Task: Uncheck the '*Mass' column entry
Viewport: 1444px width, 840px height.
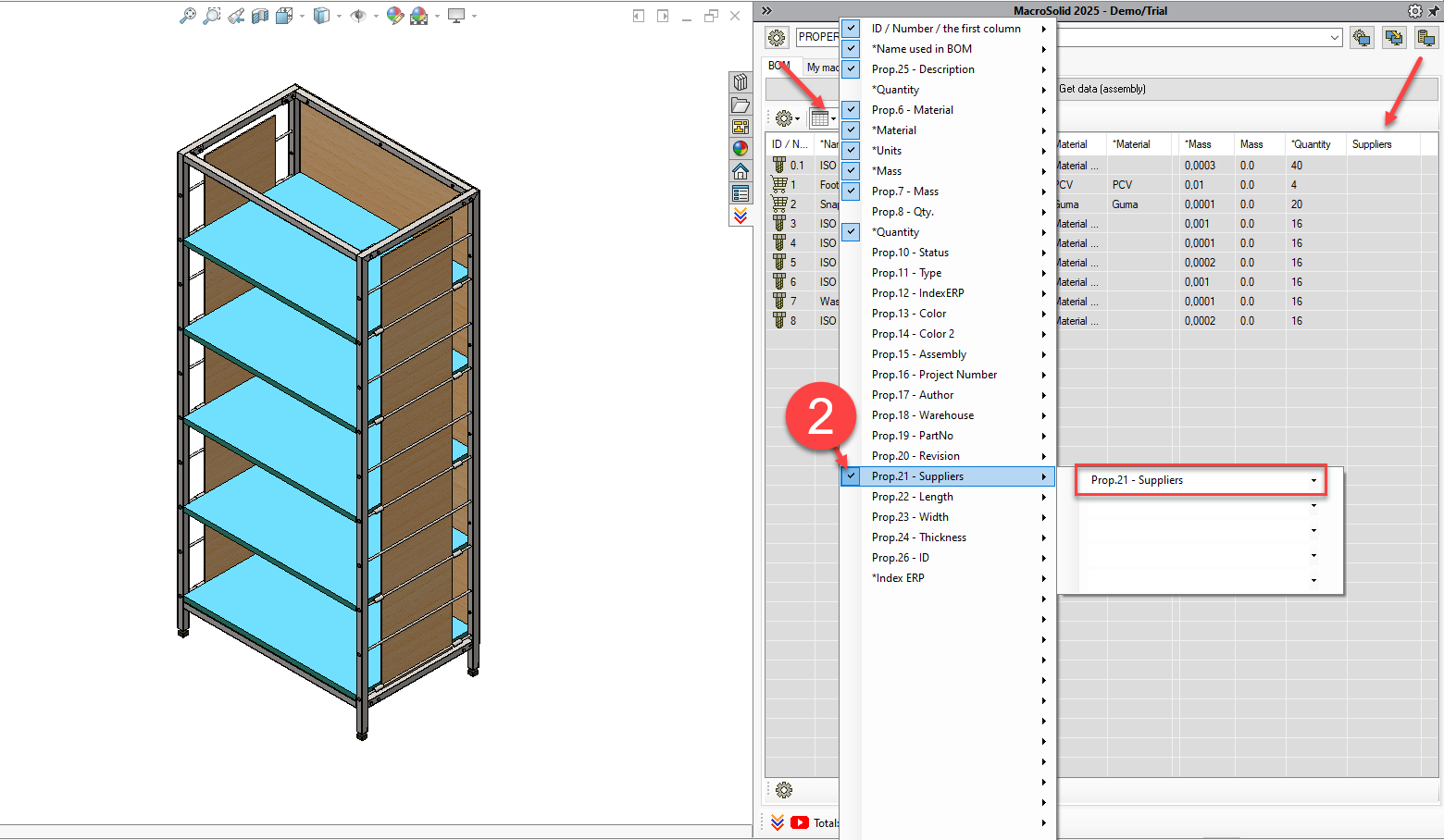Action: pos(852,171)
